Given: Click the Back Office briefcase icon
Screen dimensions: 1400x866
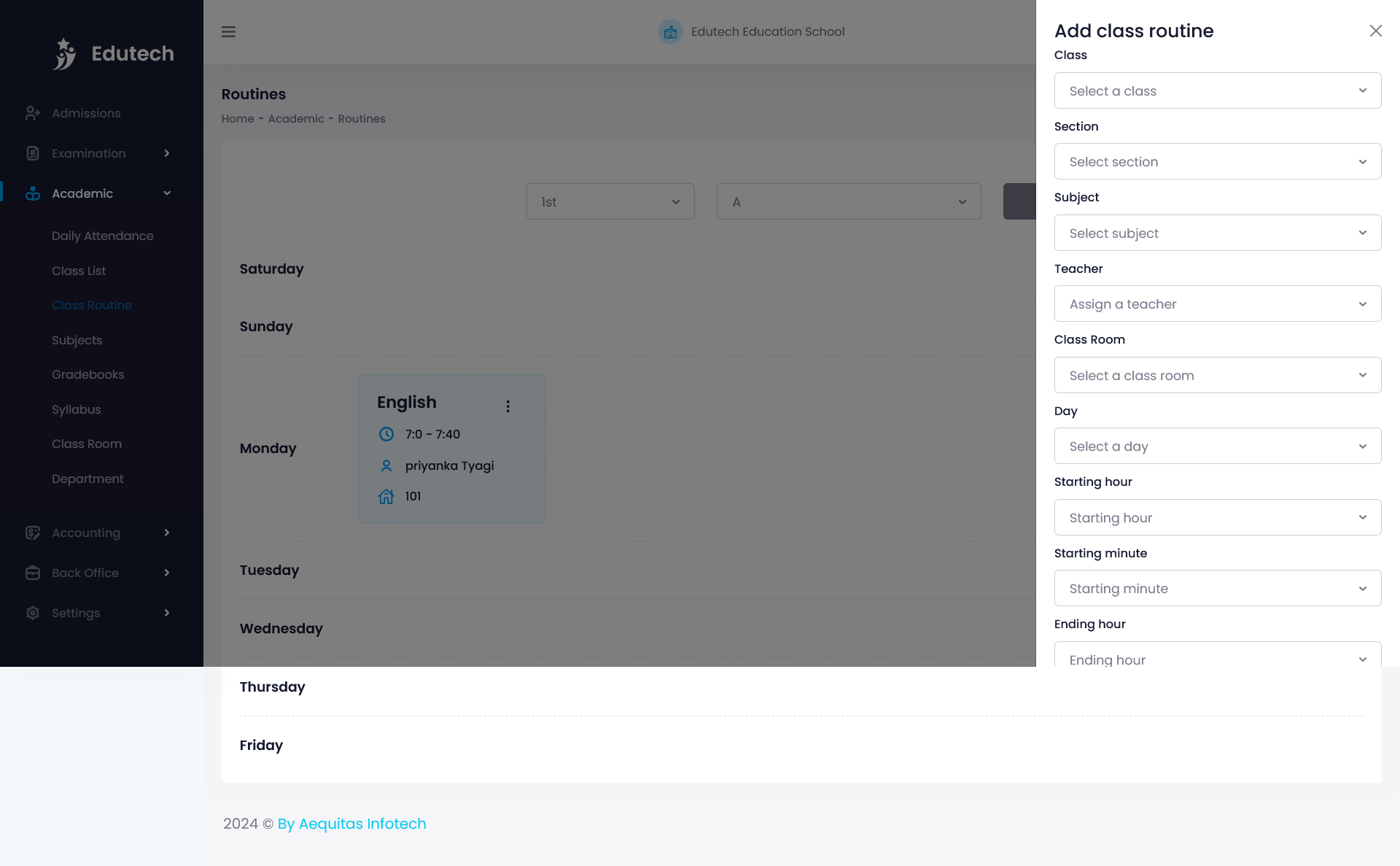Looking at the screenshot, I should click(x=33, y=573).
